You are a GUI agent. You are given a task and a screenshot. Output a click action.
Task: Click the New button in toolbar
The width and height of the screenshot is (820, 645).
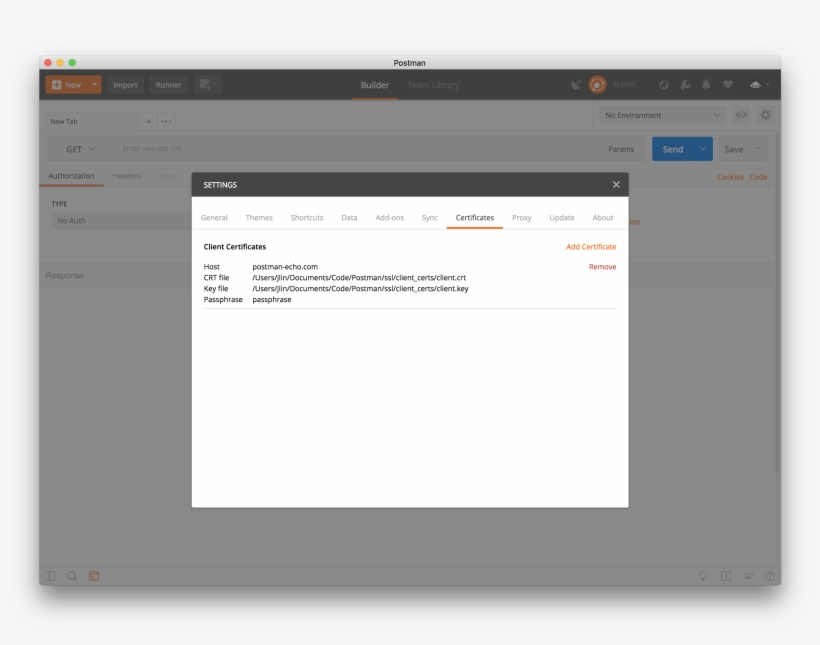coord(66,85)
